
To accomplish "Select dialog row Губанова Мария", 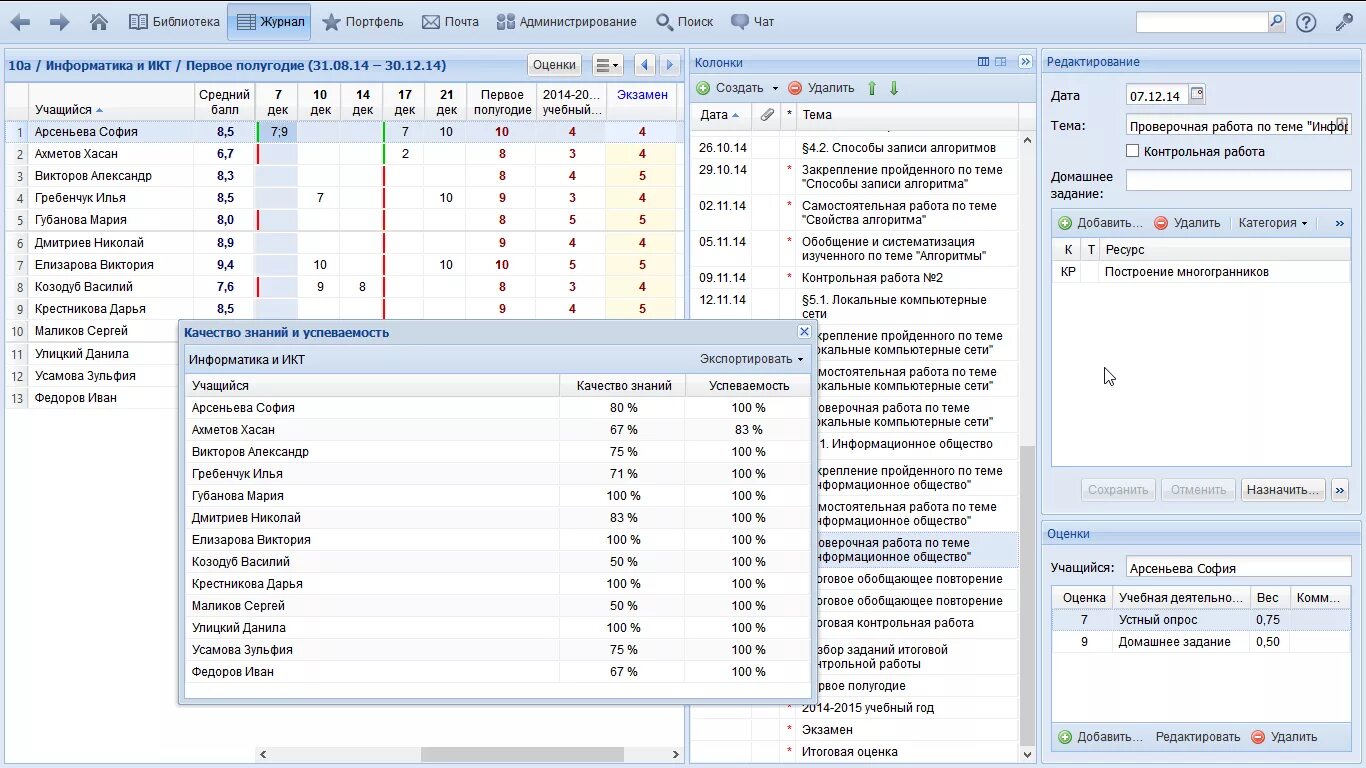I will [498, 496].
